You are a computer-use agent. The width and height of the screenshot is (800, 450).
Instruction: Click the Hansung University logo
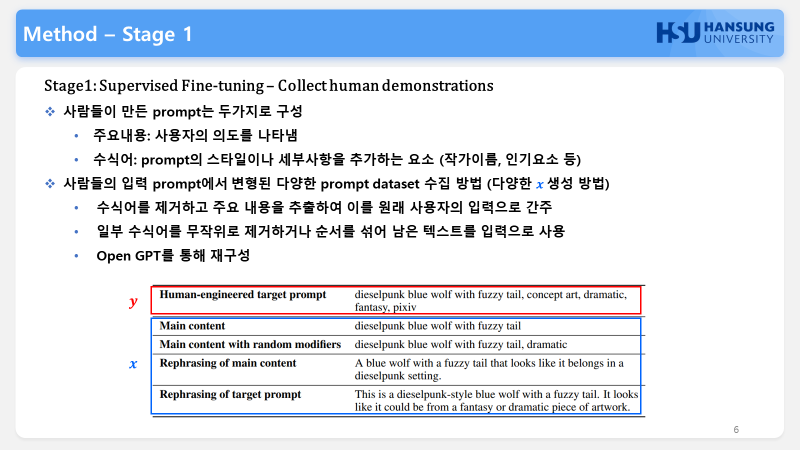(715, 33)
